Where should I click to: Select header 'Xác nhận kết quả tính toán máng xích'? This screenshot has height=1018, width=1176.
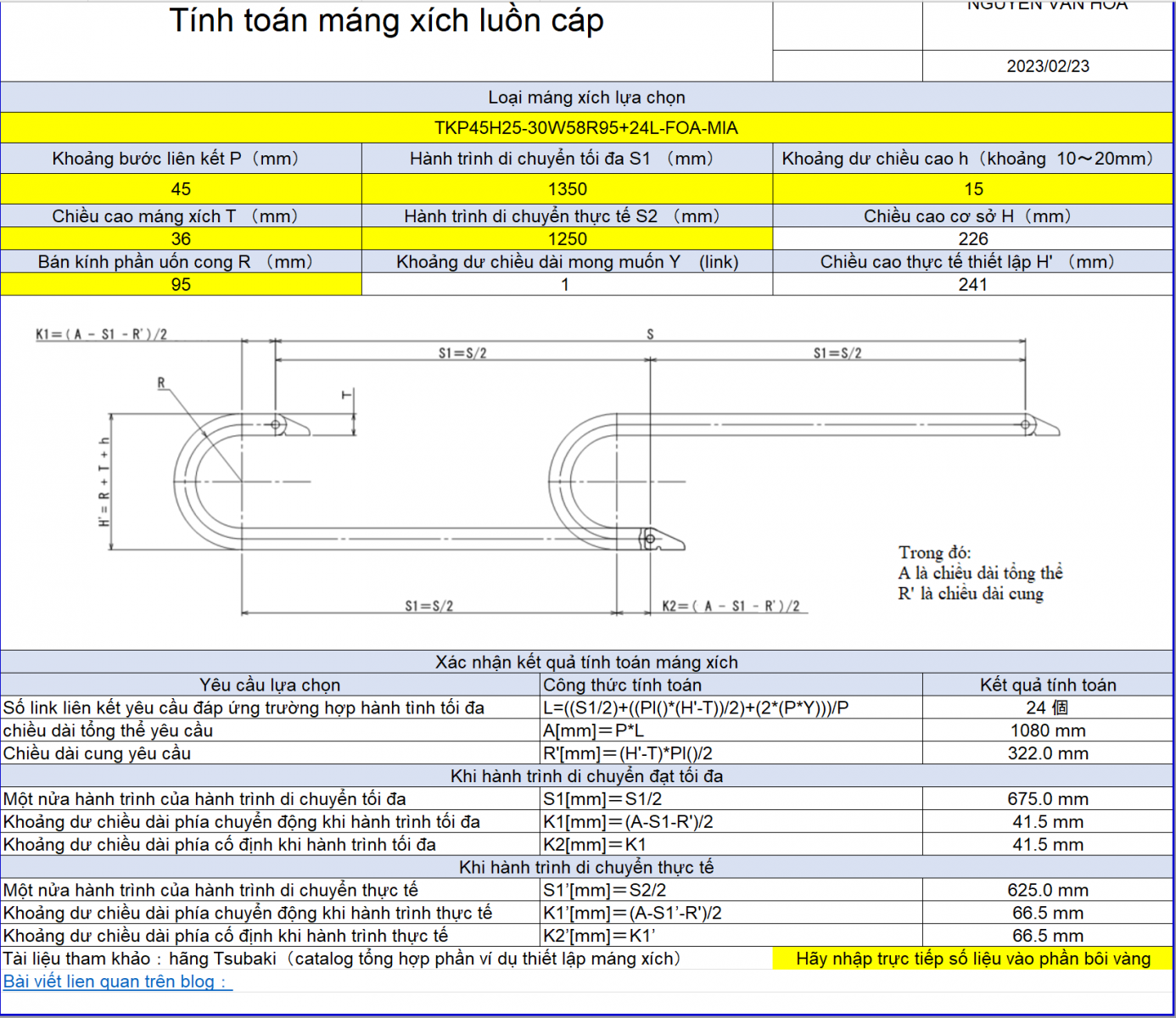[x=586, y=662]
